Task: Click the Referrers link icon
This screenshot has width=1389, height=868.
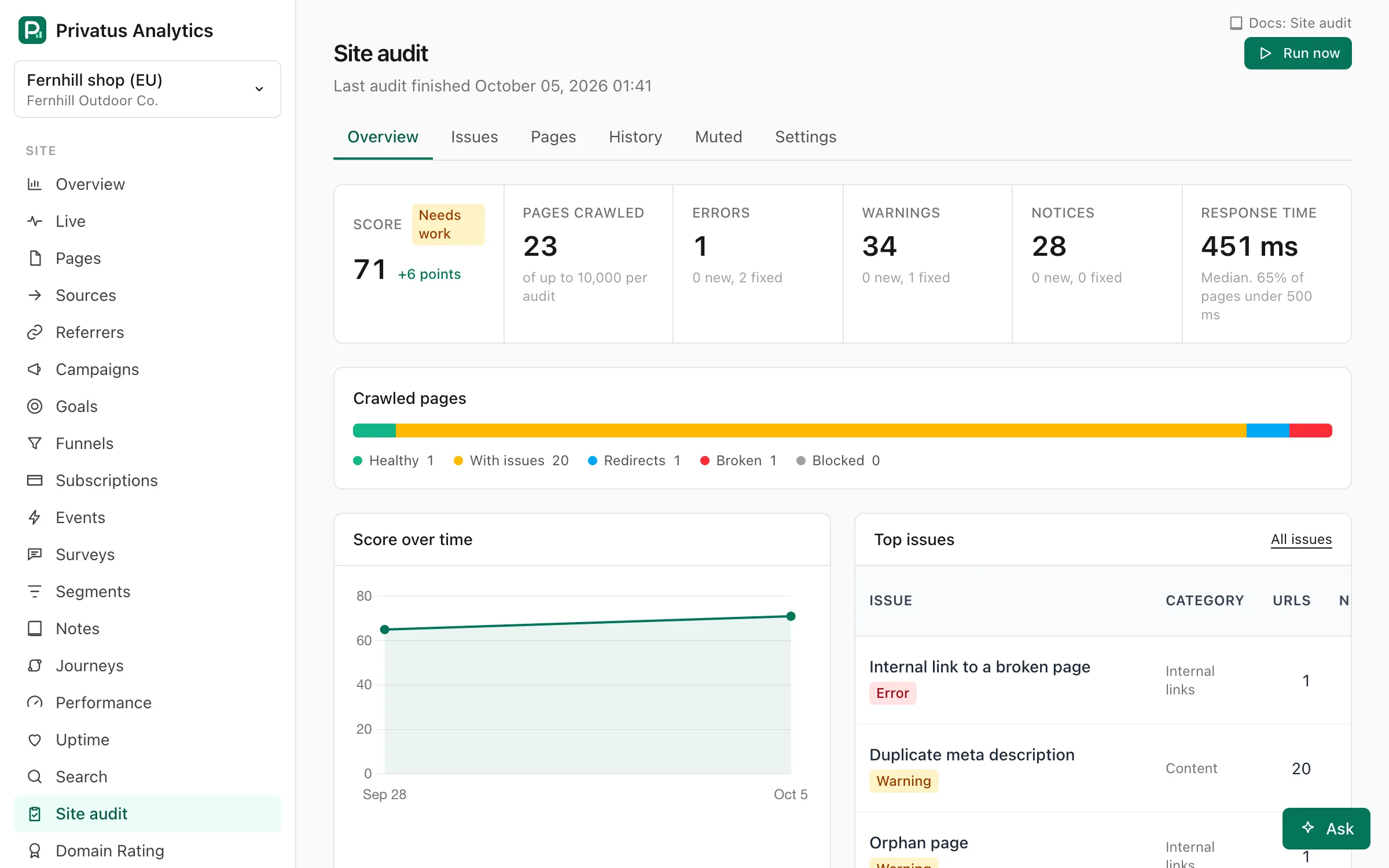Action: click(35, 332)
